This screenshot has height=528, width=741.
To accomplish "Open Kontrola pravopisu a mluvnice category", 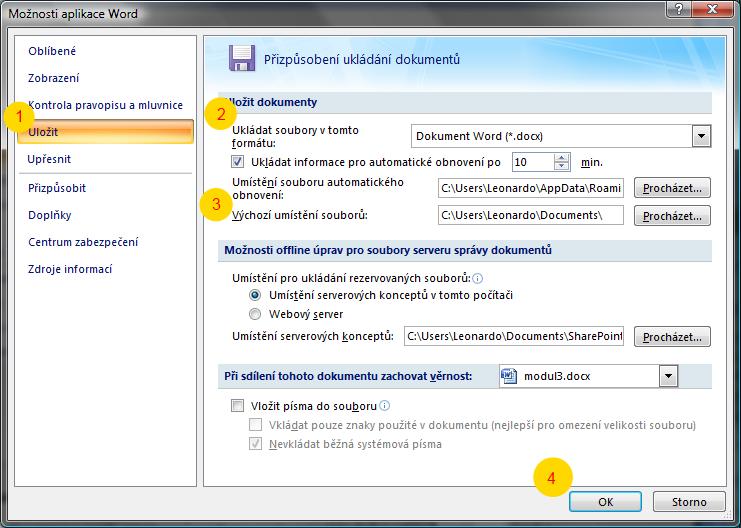I will click(105, 105).
